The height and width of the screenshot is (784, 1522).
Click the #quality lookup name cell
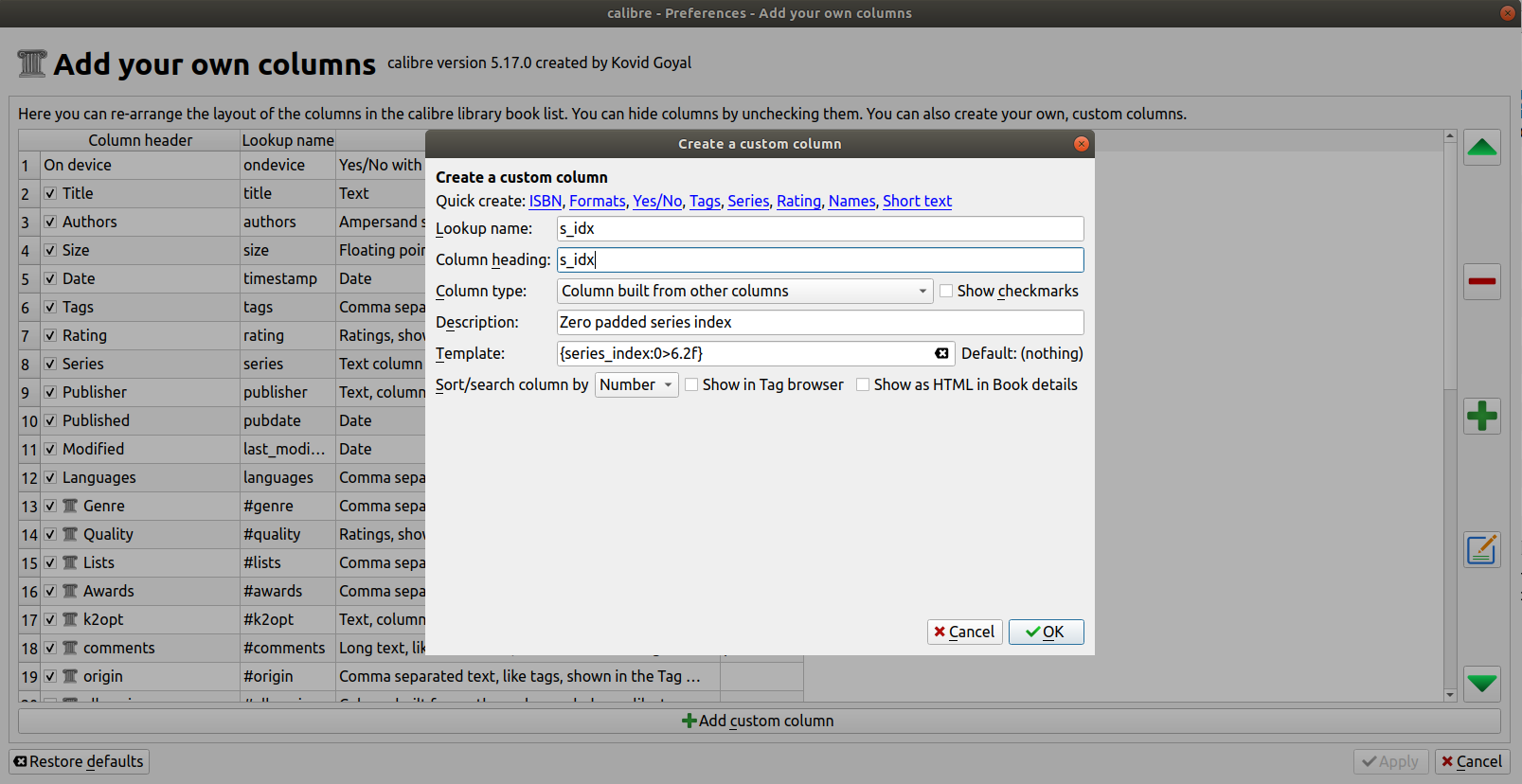pos(288,534)
